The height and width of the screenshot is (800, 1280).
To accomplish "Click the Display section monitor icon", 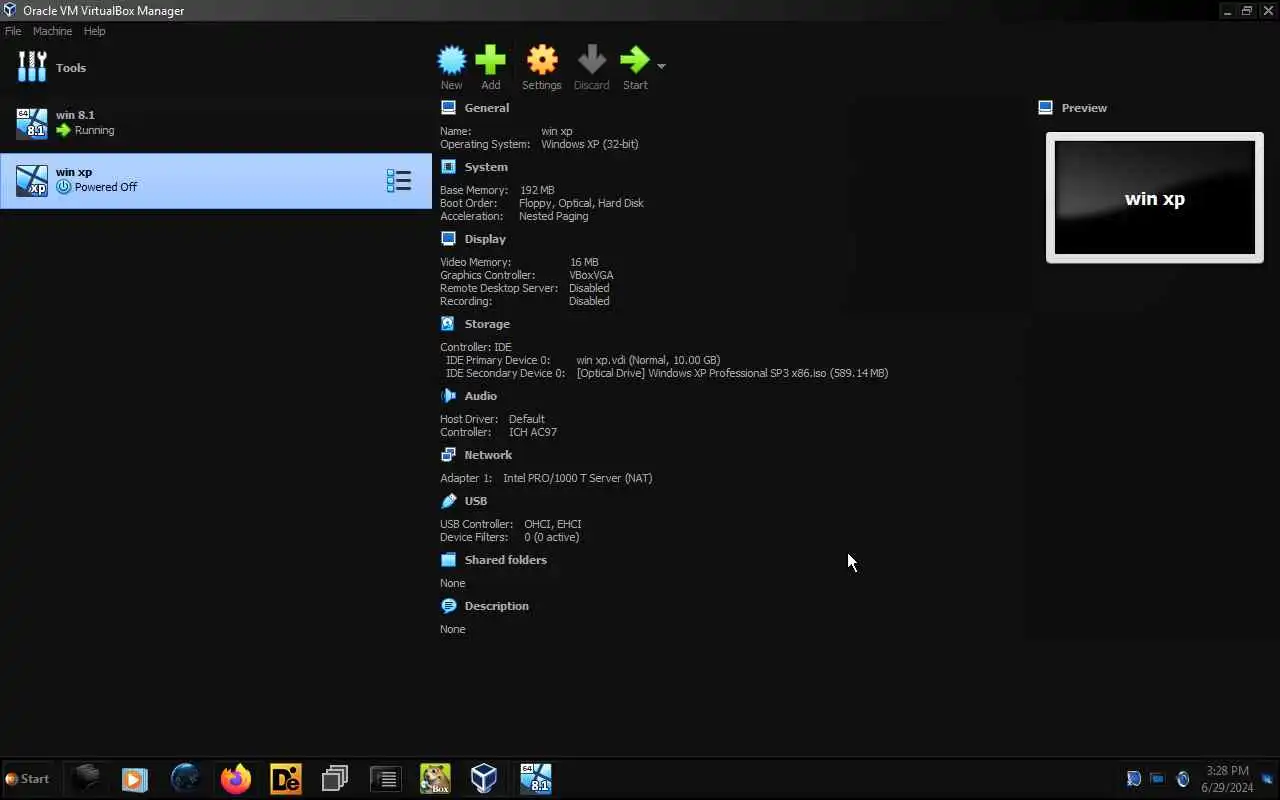I will (x=448, y=239).
